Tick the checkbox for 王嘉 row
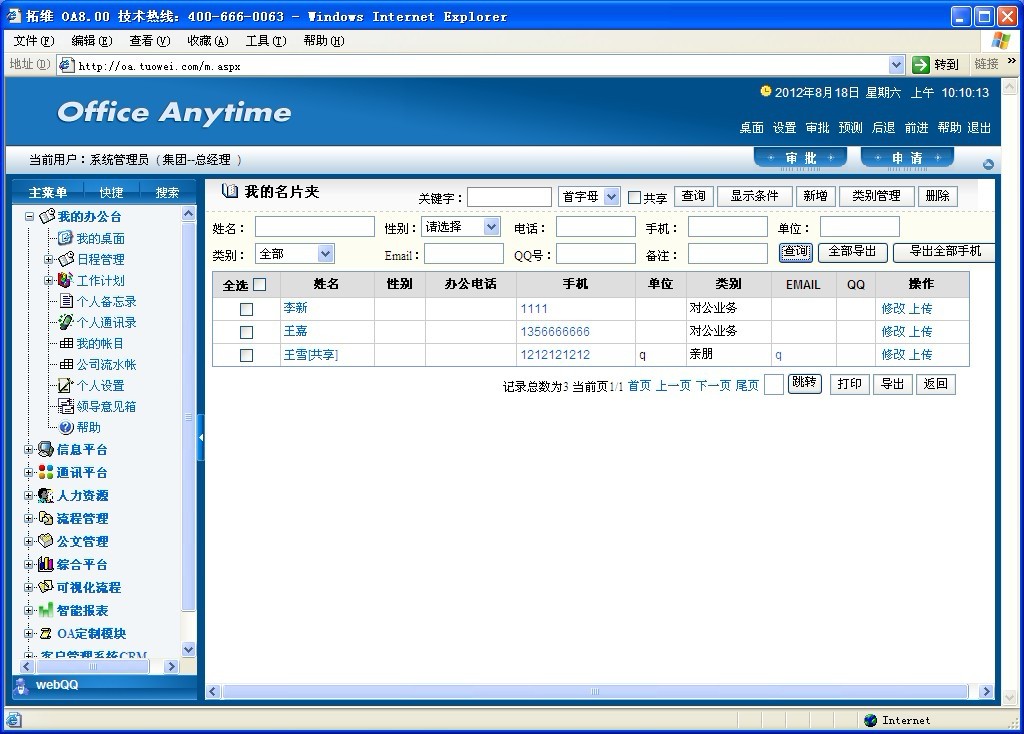1024x734 pixels. (x=246, y=332)
